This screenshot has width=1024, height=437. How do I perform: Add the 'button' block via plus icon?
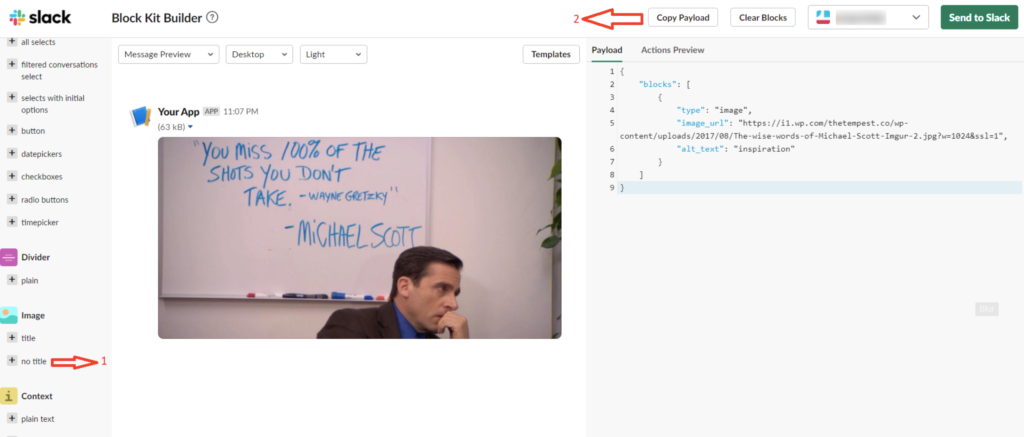pos(12,131)
